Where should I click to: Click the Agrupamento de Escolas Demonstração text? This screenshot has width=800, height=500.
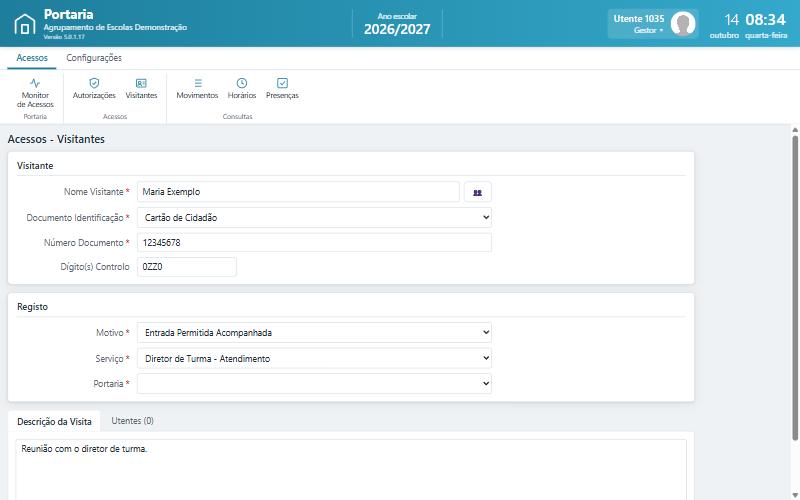tap(115, 27)
